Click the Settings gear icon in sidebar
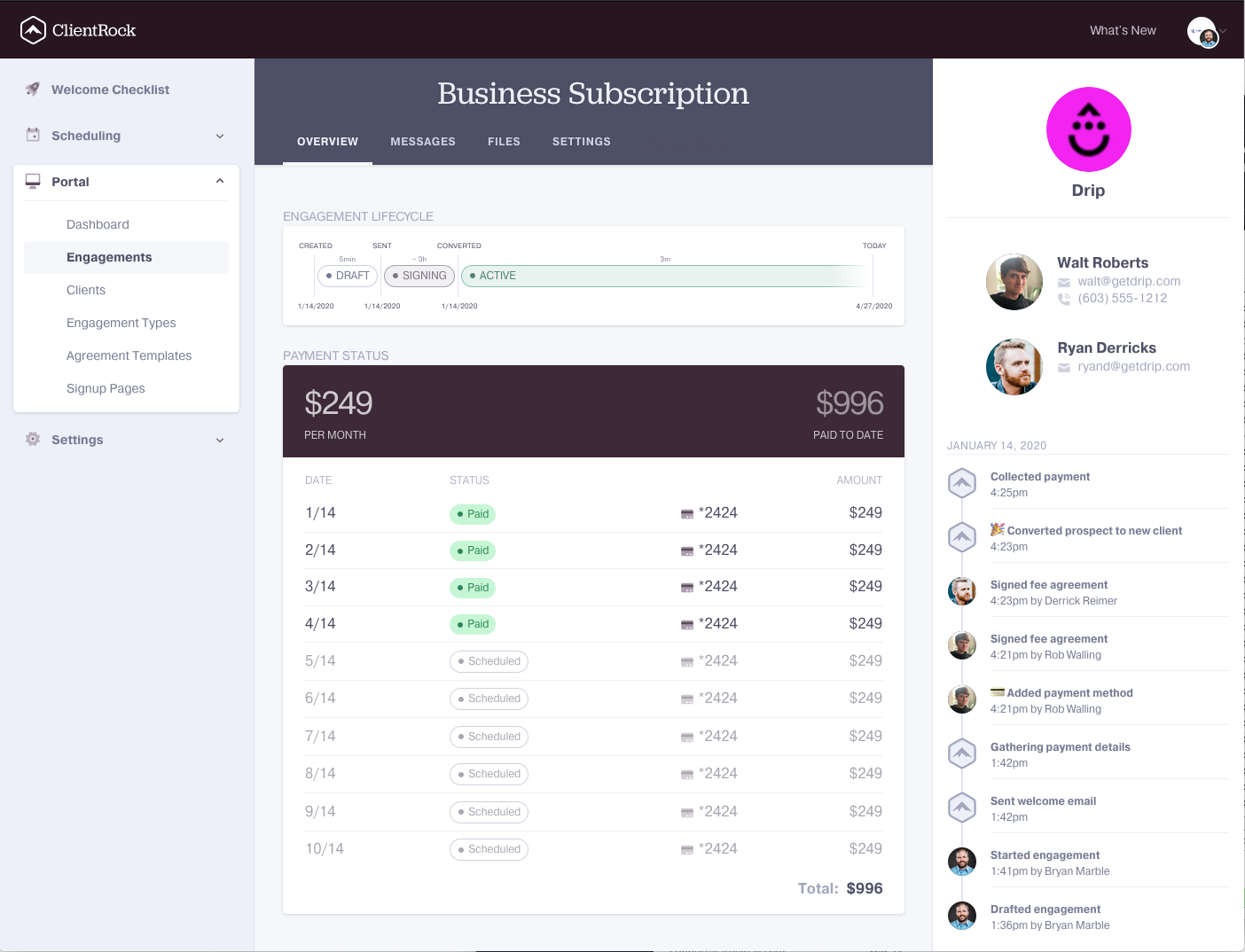 tap(33, 440)
